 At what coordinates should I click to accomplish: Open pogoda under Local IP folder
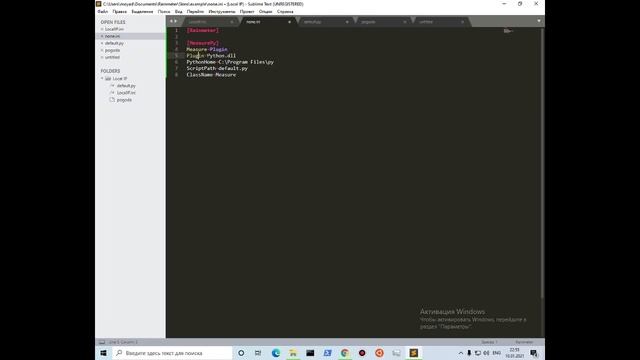click(x=124, y=100)
